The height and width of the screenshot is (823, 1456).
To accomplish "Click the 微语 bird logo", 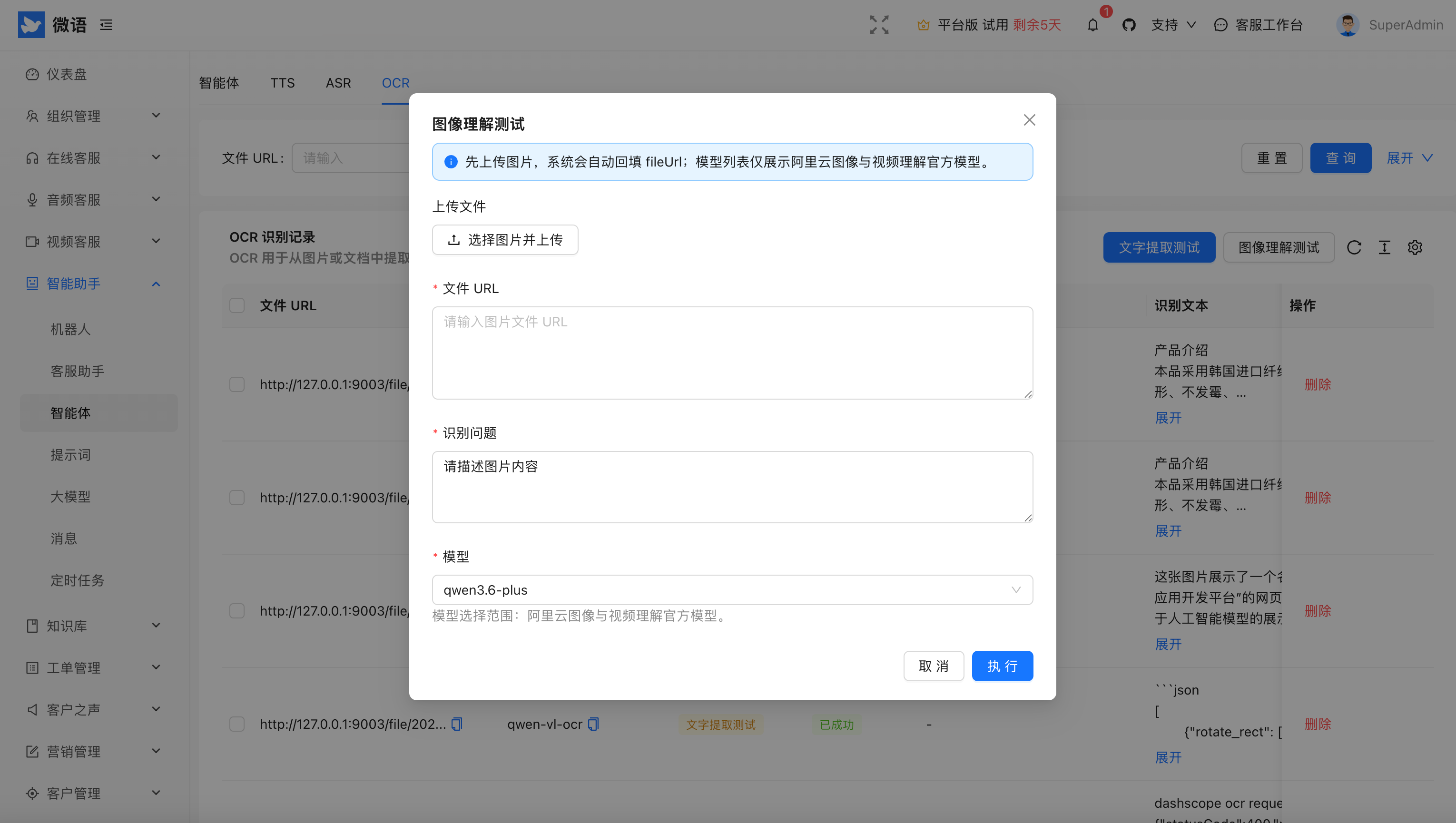I will pyautogui.click(x=31, y=24).
